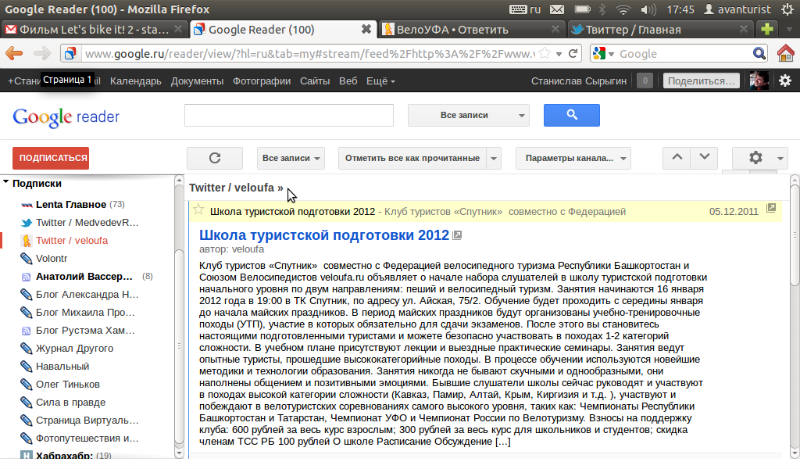This screenshot has width=800, height=469.
Task: Open the Wi-Fi network indicator
Action: coord(623,9)
